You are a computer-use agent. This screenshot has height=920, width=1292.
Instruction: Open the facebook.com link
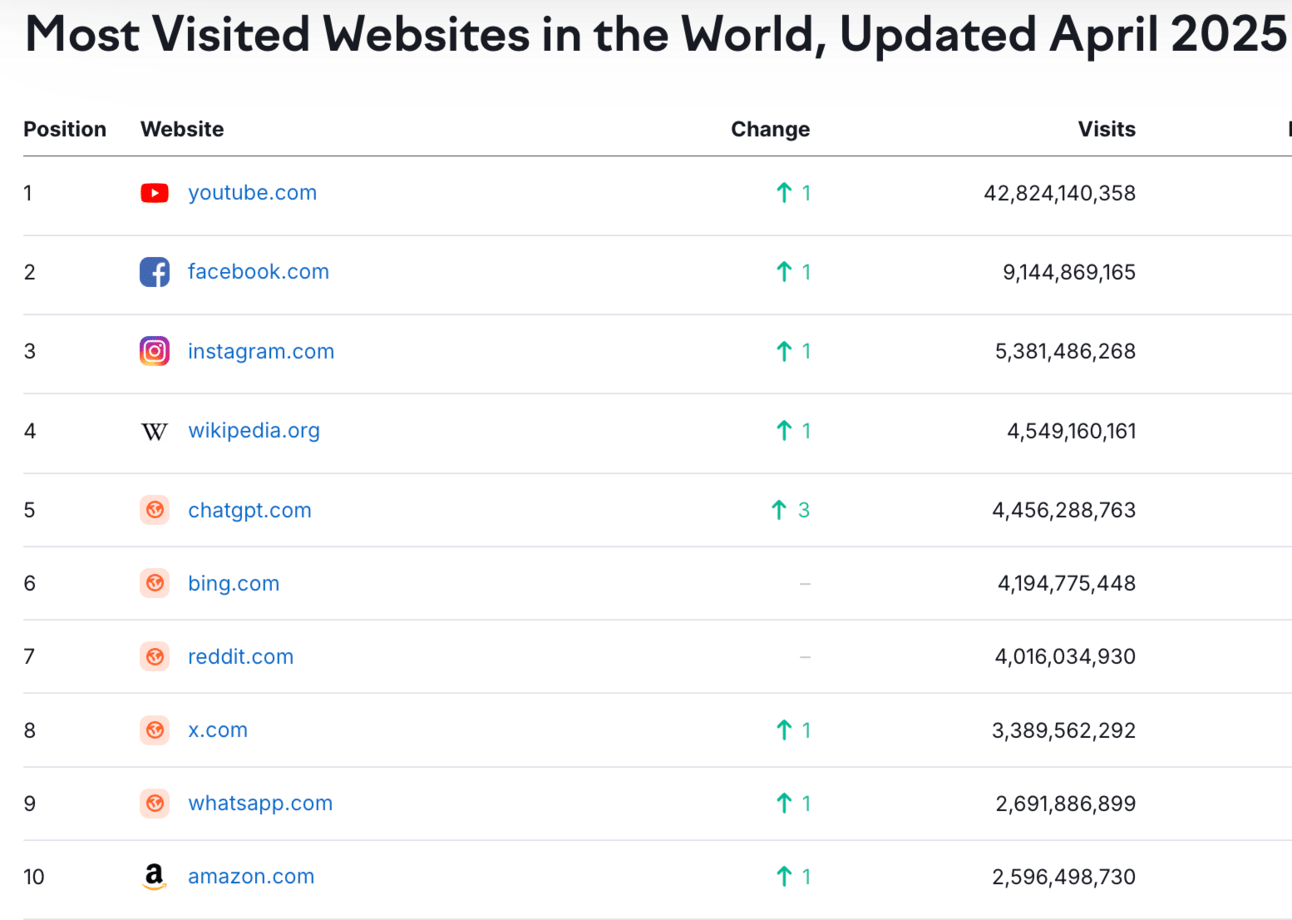258,272
